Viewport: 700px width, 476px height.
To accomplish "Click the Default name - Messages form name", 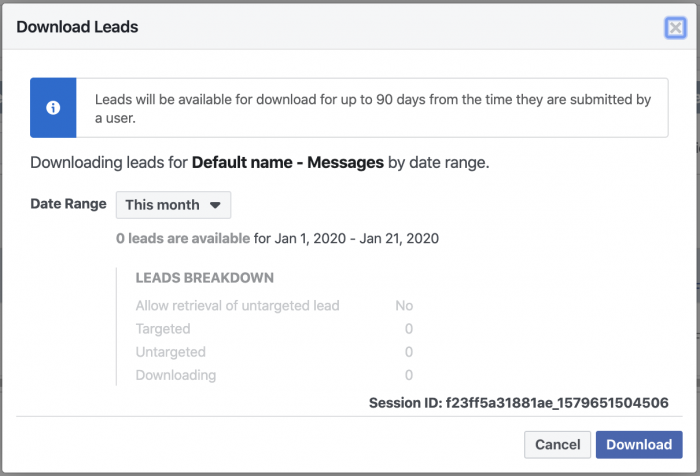I will (x=288, y=163).
